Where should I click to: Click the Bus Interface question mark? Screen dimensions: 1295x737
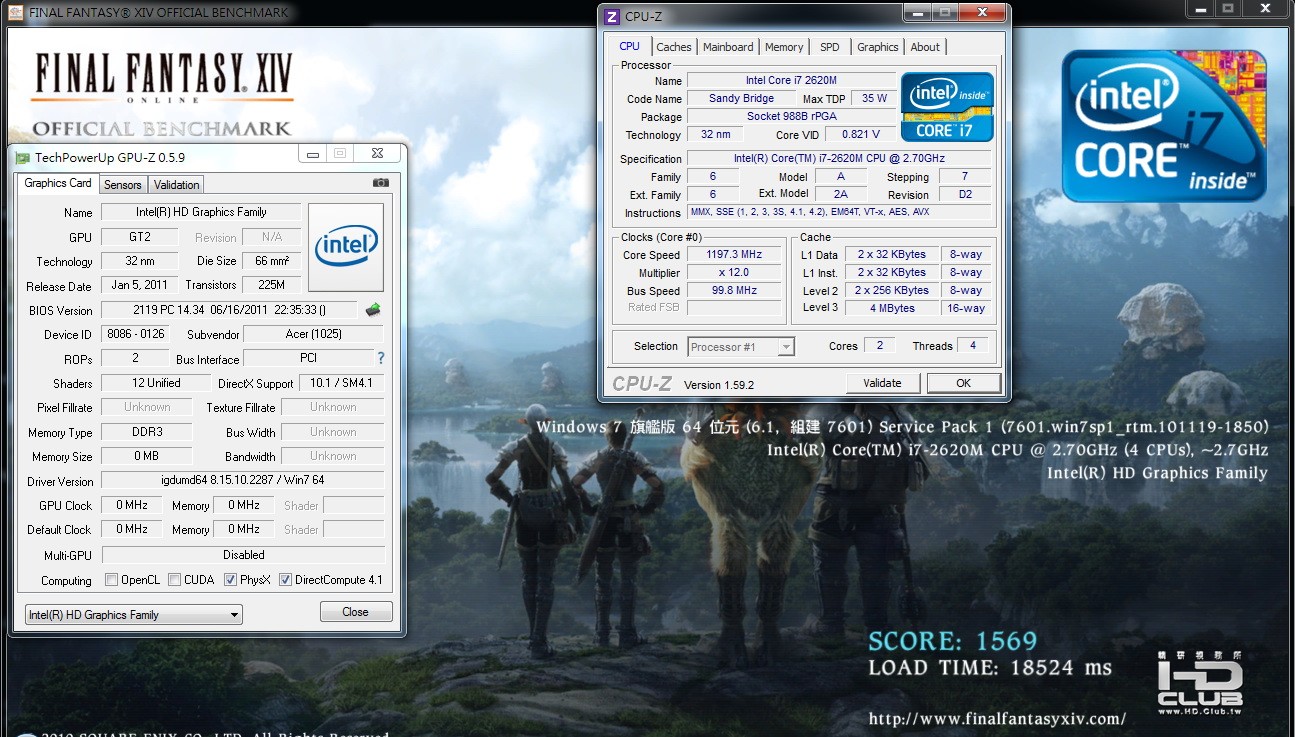380,358
